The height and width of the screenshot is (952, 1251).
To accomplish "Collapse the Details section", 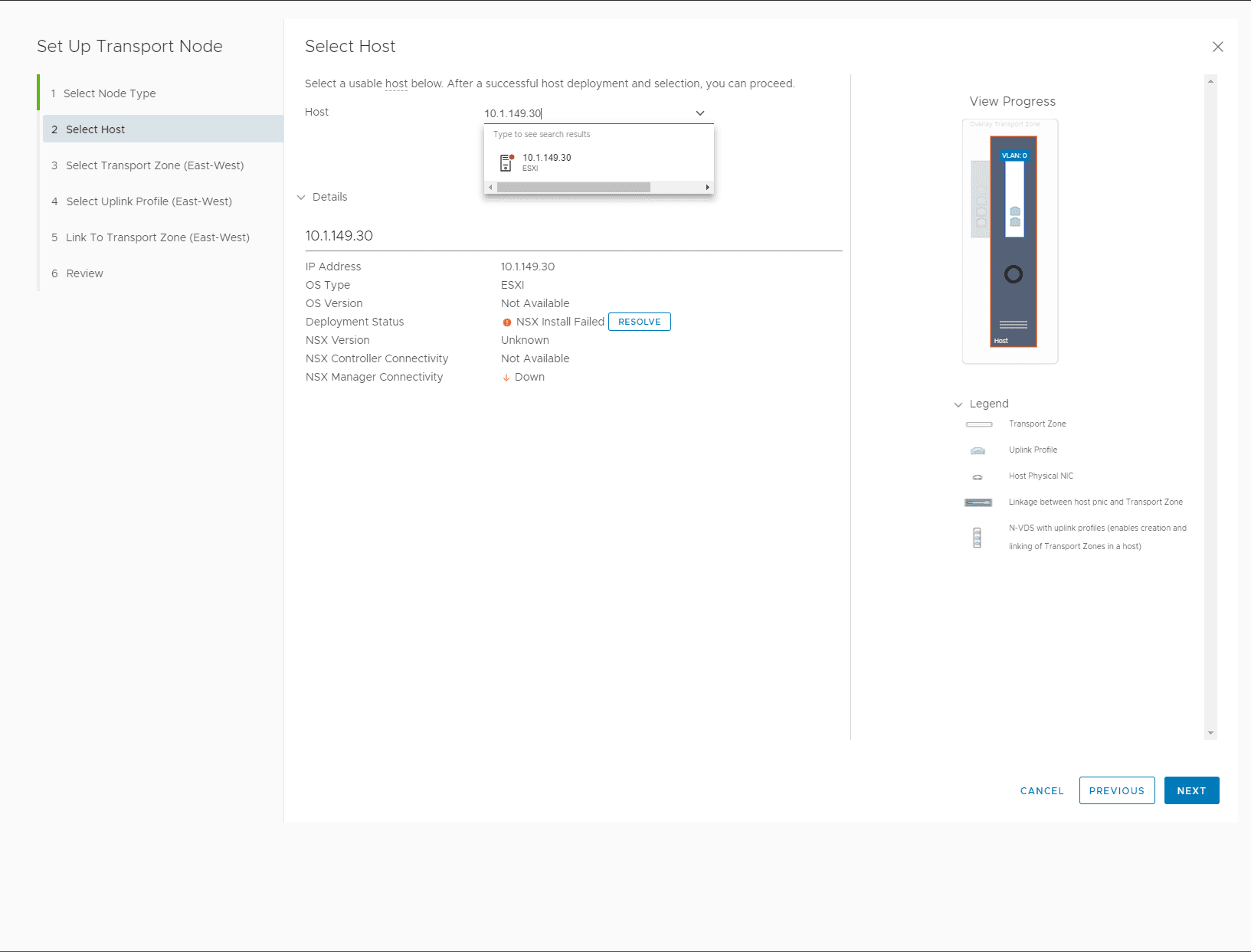I will coord(301,198).
